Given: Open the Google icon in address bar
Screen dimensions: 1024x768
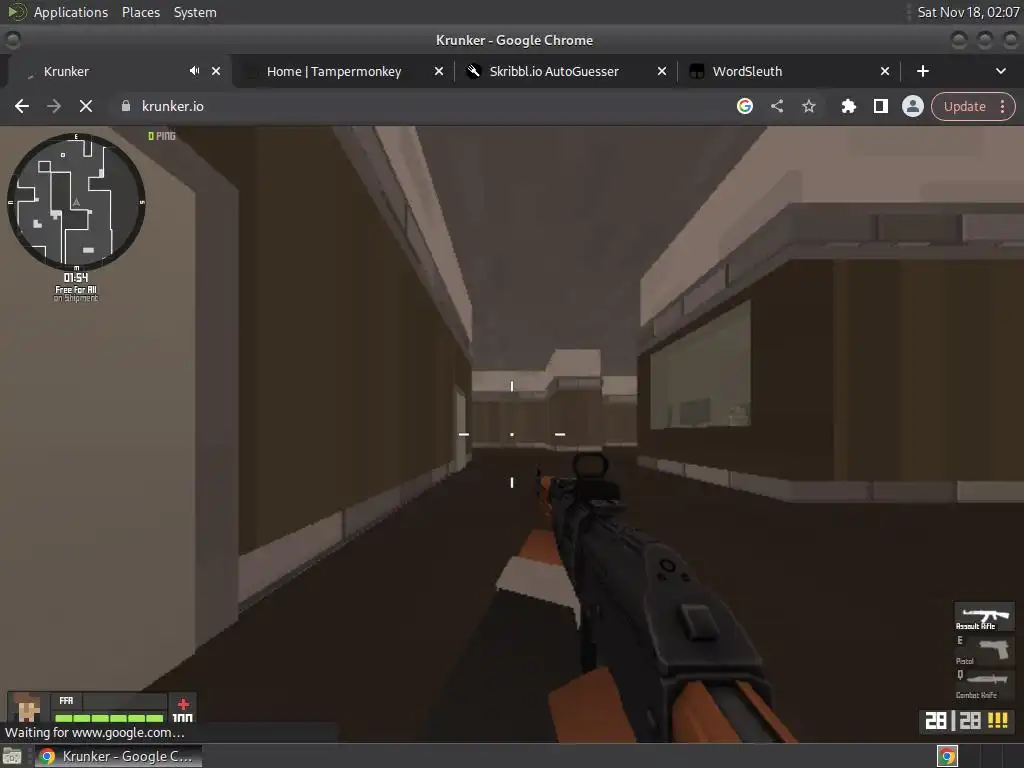Looking at the screenshot, I should 744,106.
